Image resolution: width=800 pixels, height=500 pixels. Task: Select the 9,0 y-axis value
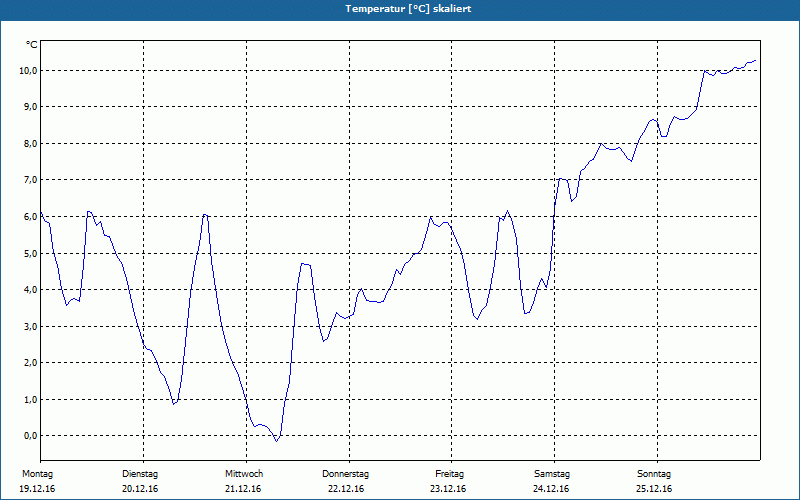coord(30,107)
